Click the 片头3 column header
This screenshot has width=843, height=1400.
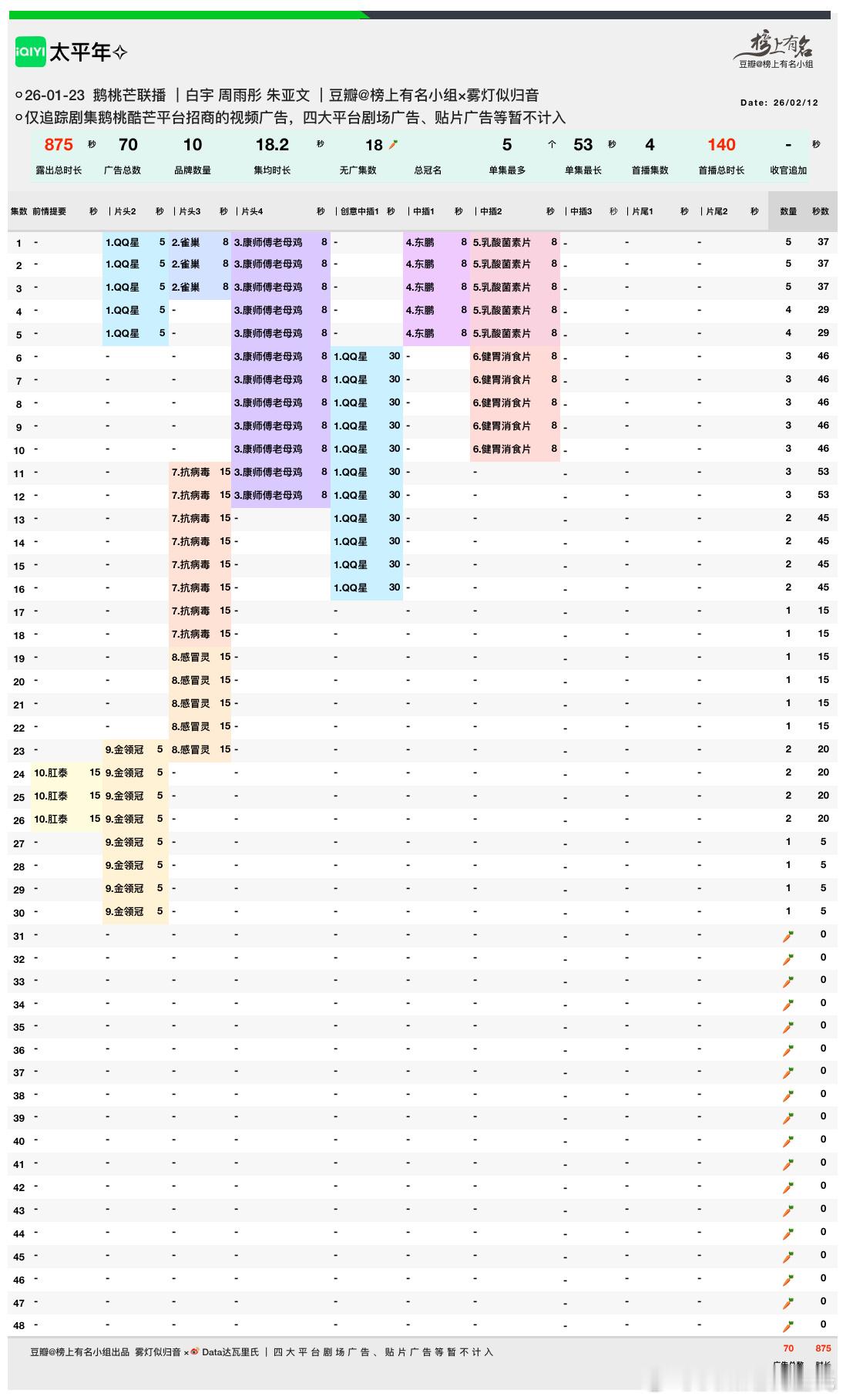coord(190,211)
